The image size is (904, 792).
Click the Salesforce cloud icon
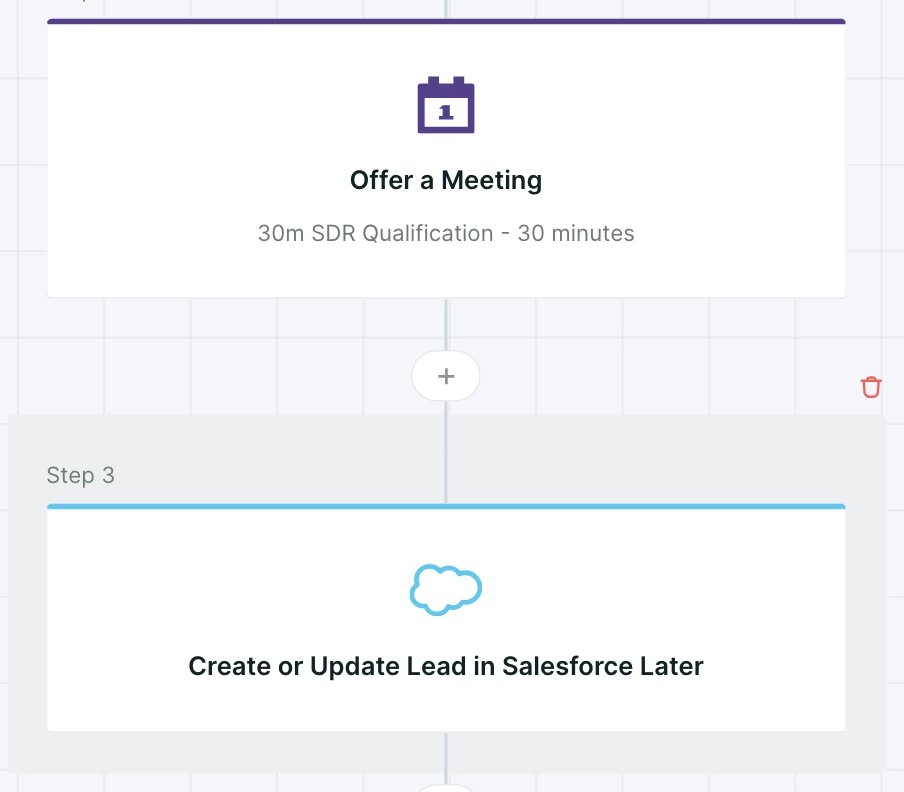pos(446,590)
